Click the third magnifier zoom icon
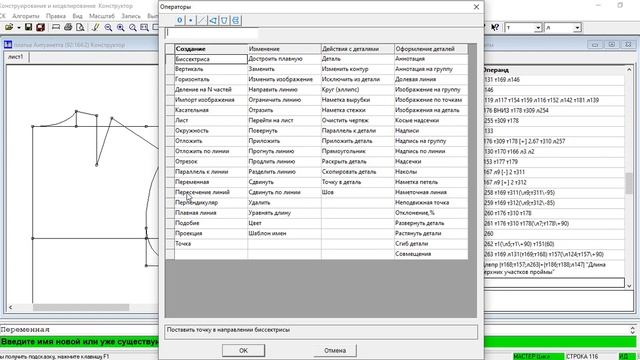This screenshot has width=640, height=360. (133, 27)
